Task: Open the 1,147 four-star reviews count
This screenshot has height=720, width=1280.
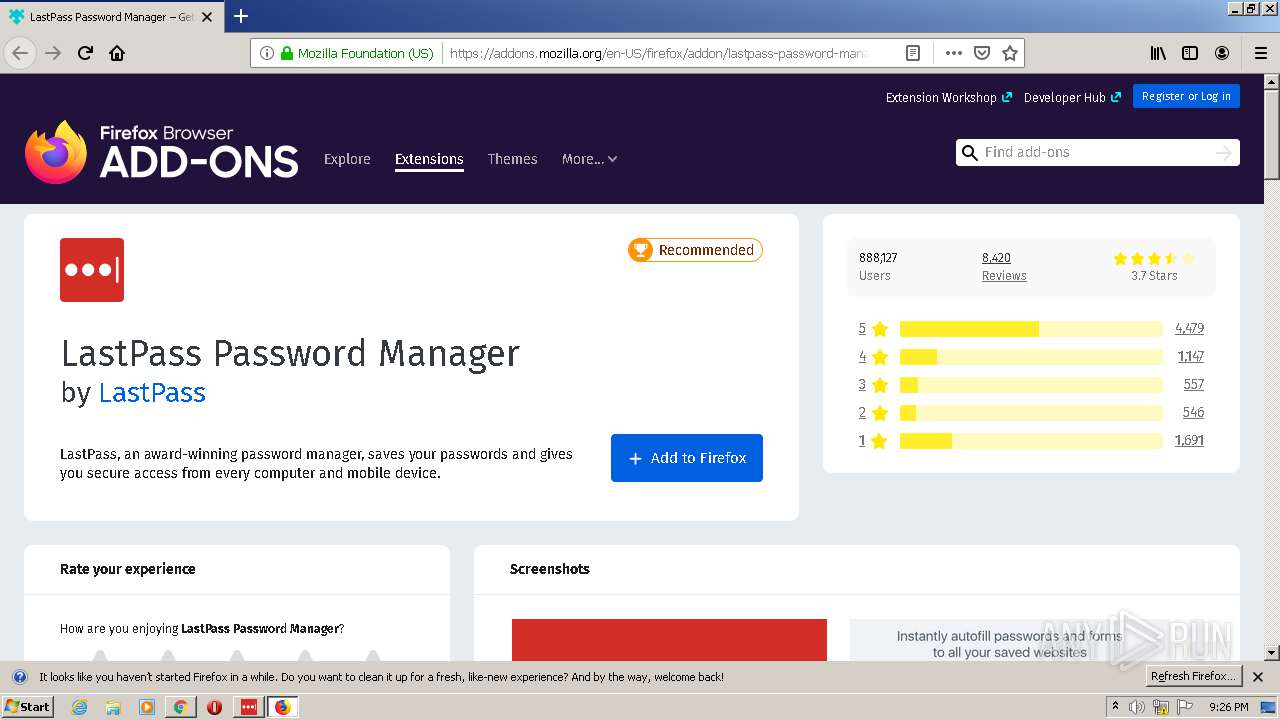Action: pyautogui.click(x=1190, y=356)
